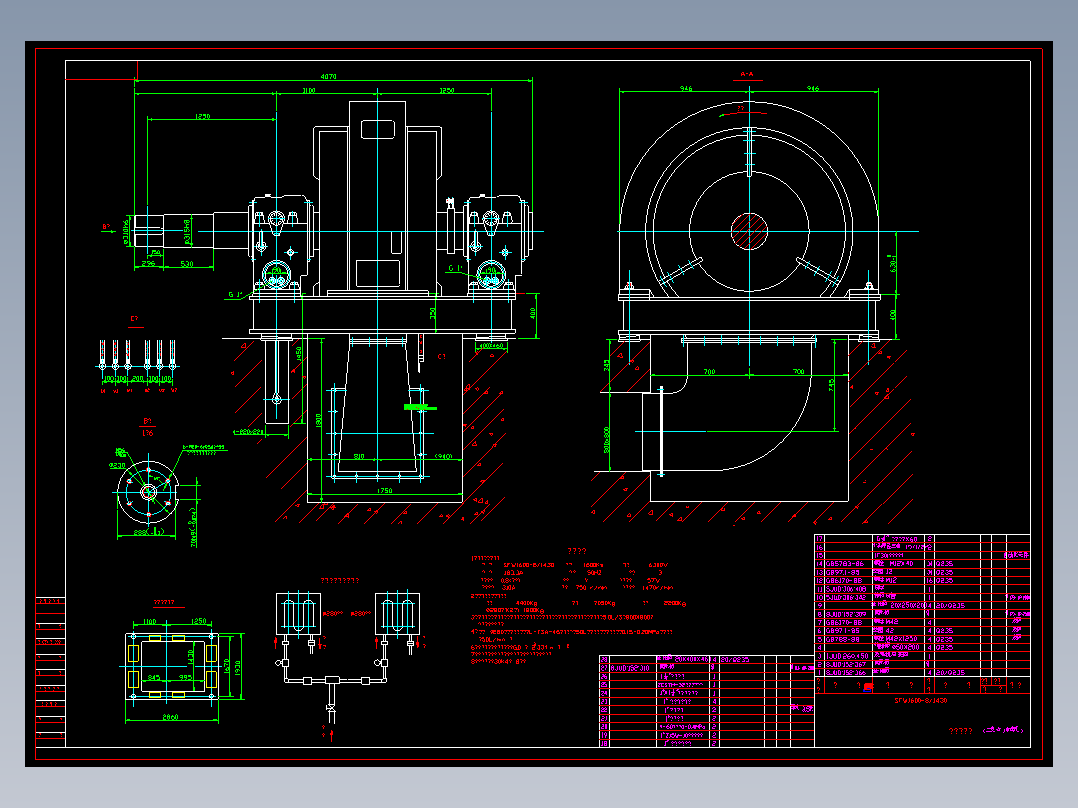Select the 530 shaft length dimension
This screenshot has height=808, width=1078.
click(x=186, y=263)
